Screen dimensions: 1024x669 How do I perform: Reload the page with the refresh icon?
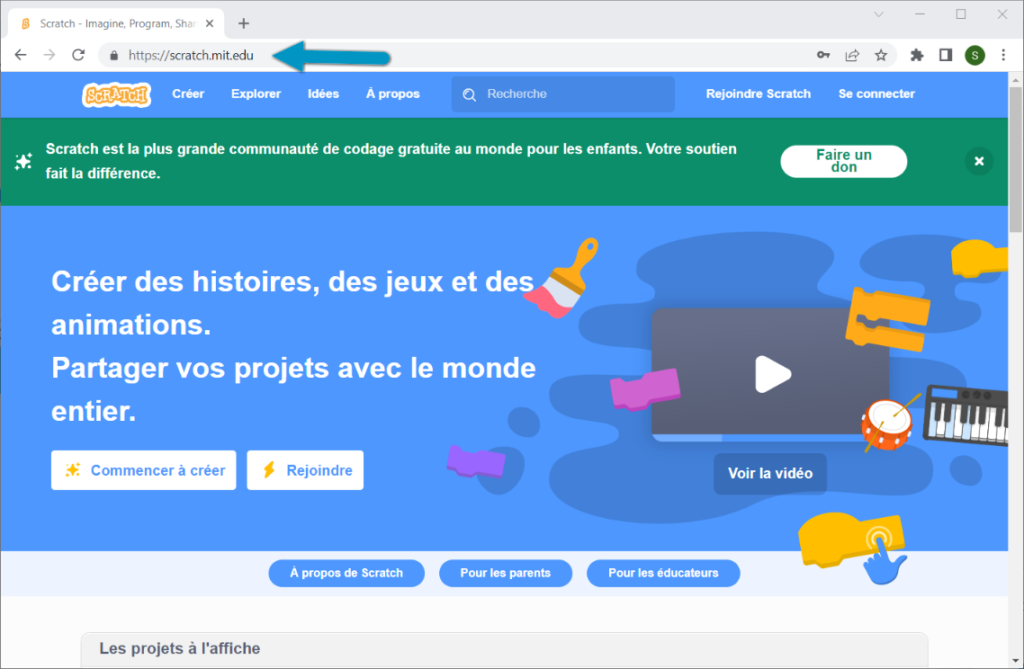tap(78, 55)
